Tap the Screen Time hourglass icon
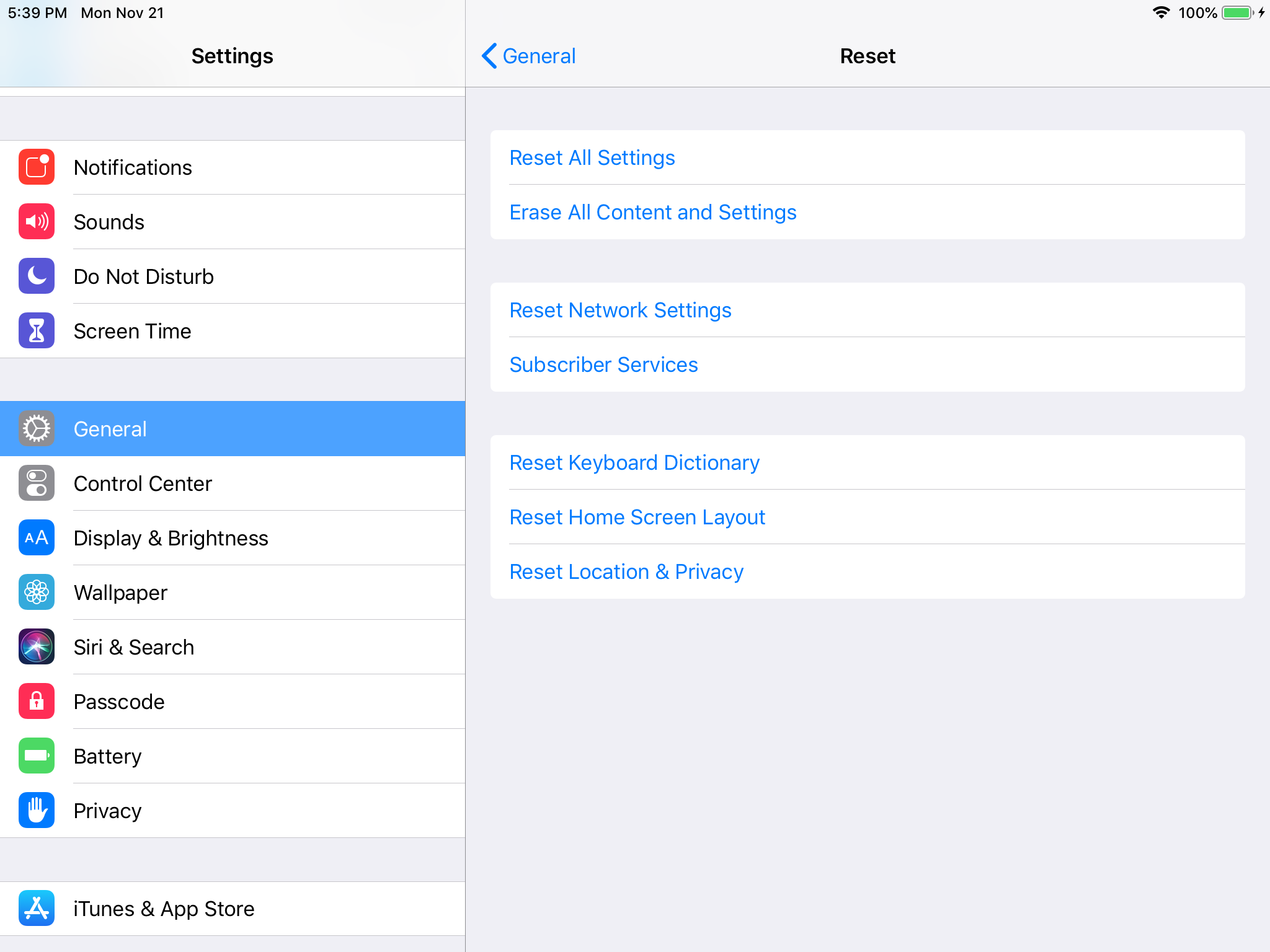Screen dimensions: 1270x952 (37, 331)
